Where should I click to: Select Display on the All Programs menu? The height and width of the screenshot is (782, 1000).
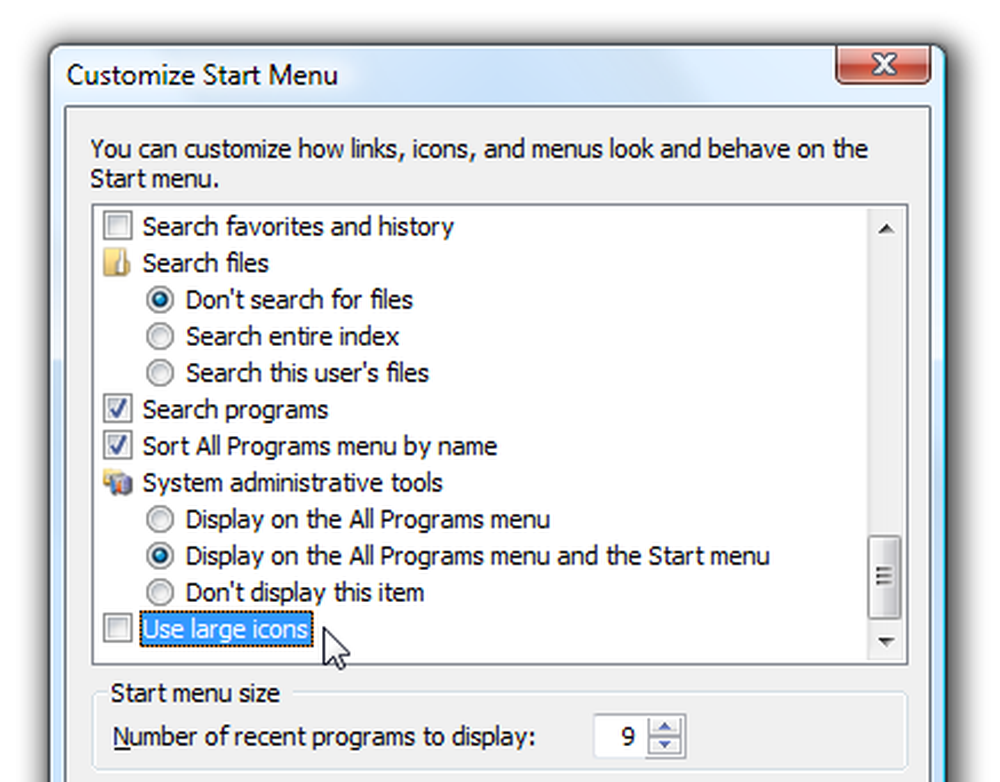coord(159,519)
